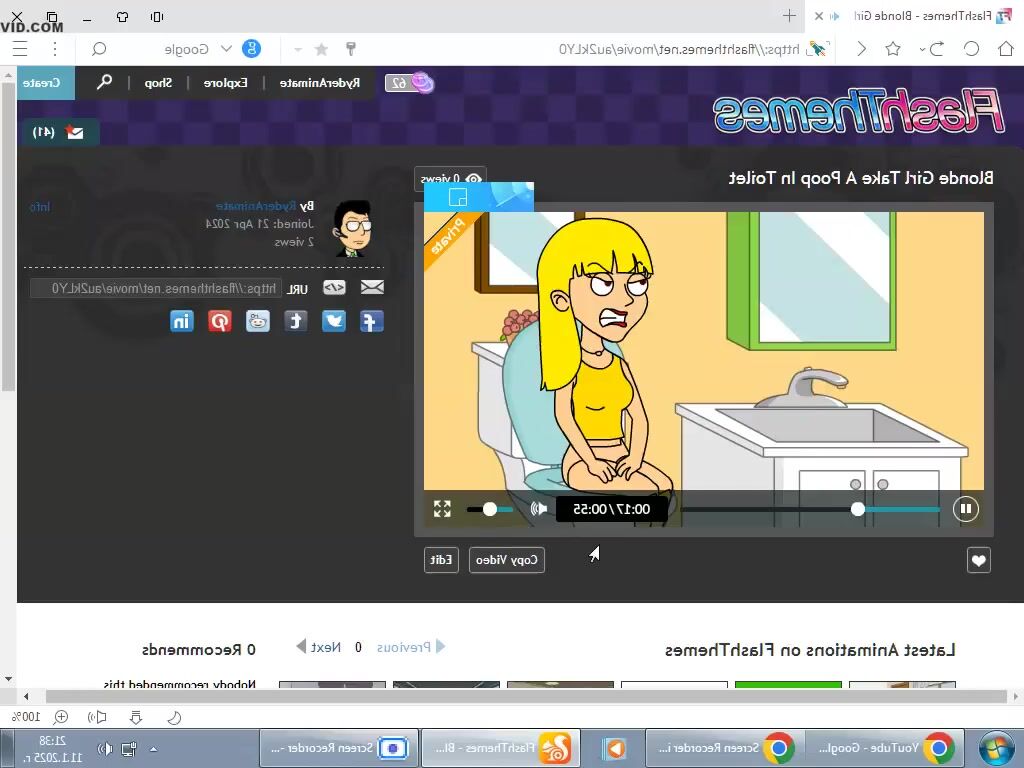Screen dimensions: 1024x768
Task: Click the video progress bar handle
Action: tap(858, 509)
